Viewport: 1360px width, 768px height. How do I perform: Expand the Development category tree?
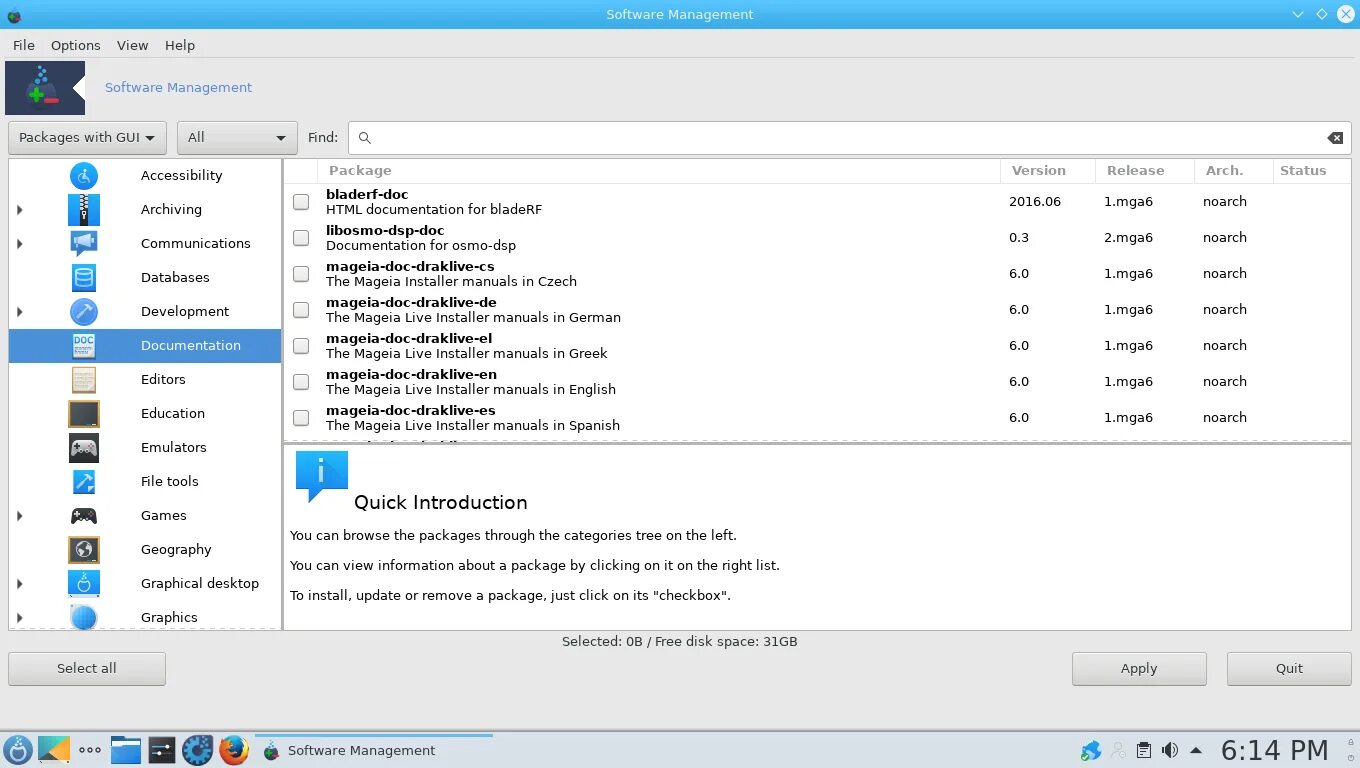[x=19, y=311]
